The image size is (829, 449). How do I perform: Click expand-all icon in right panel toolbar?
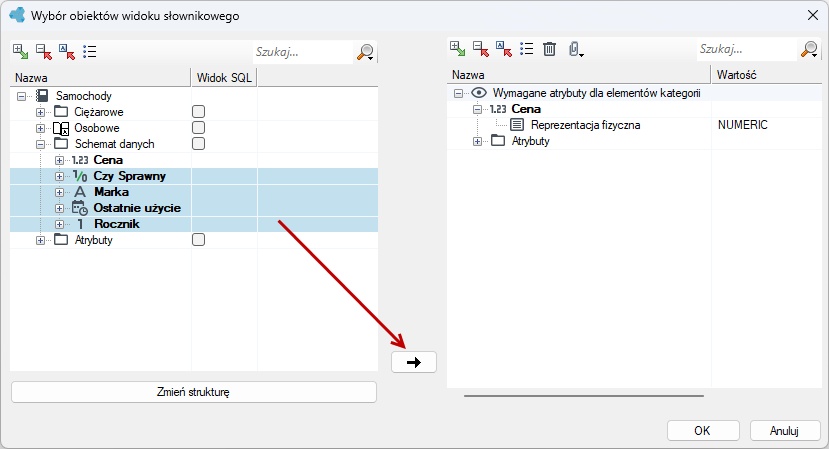(x=458, y=49)
